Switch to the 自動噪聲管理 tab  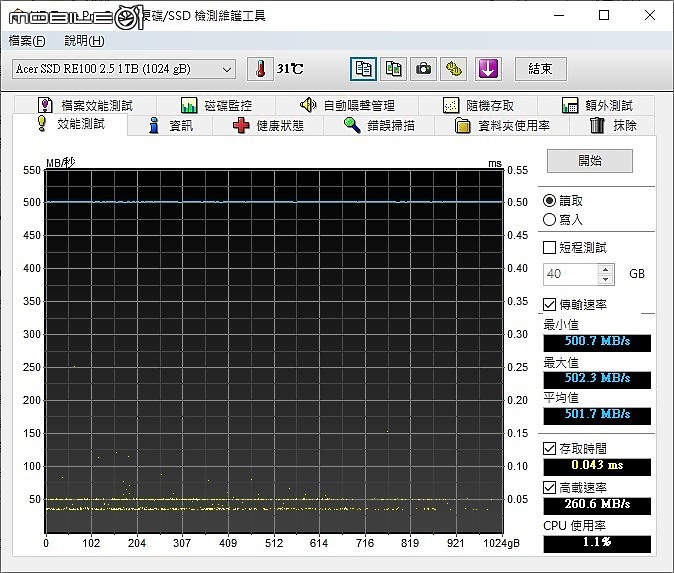[347, 105]
